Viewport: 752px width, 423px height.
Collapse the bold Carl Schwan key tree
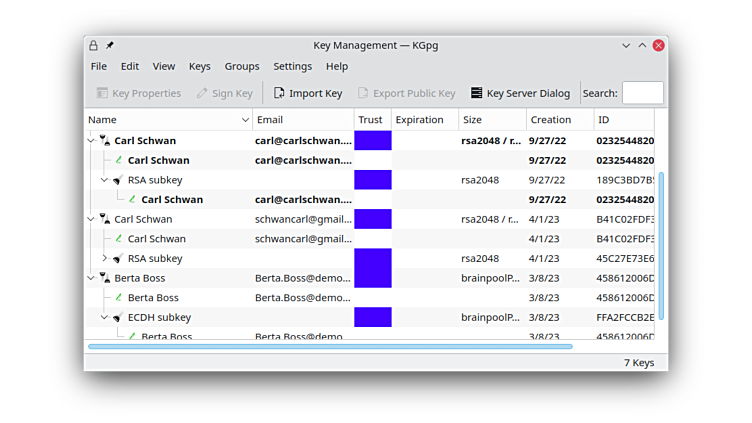(91, 141)
